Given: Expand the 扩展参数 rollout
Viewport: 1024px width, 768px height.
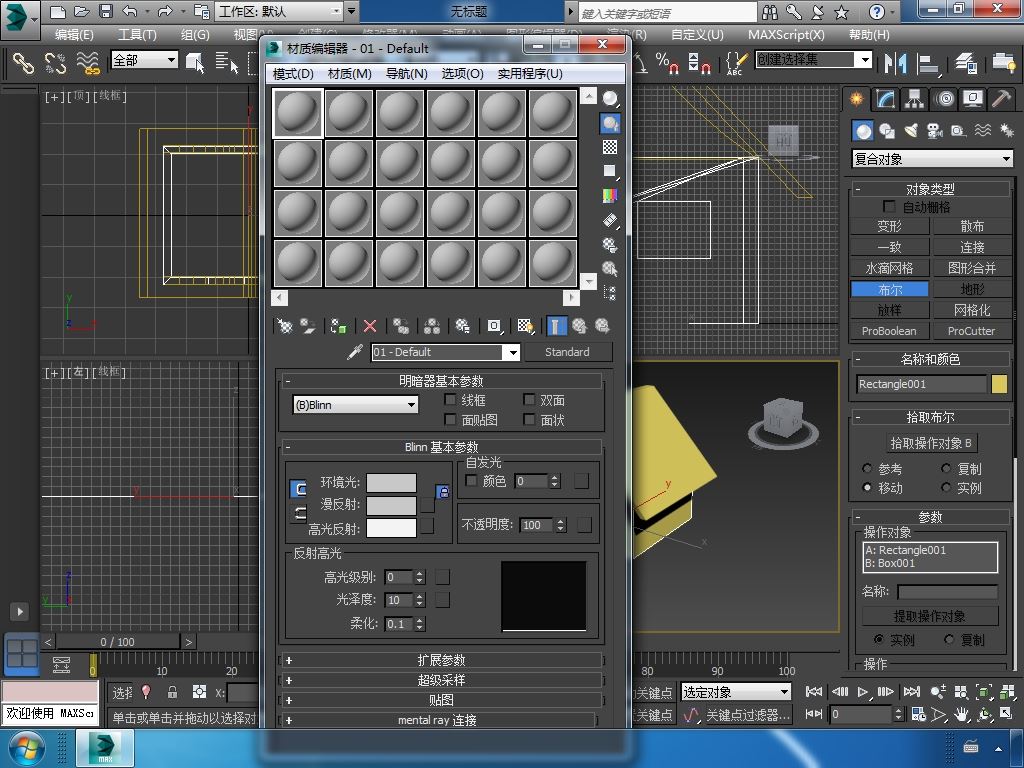Looking at the screenshot, I should point(441,660).
